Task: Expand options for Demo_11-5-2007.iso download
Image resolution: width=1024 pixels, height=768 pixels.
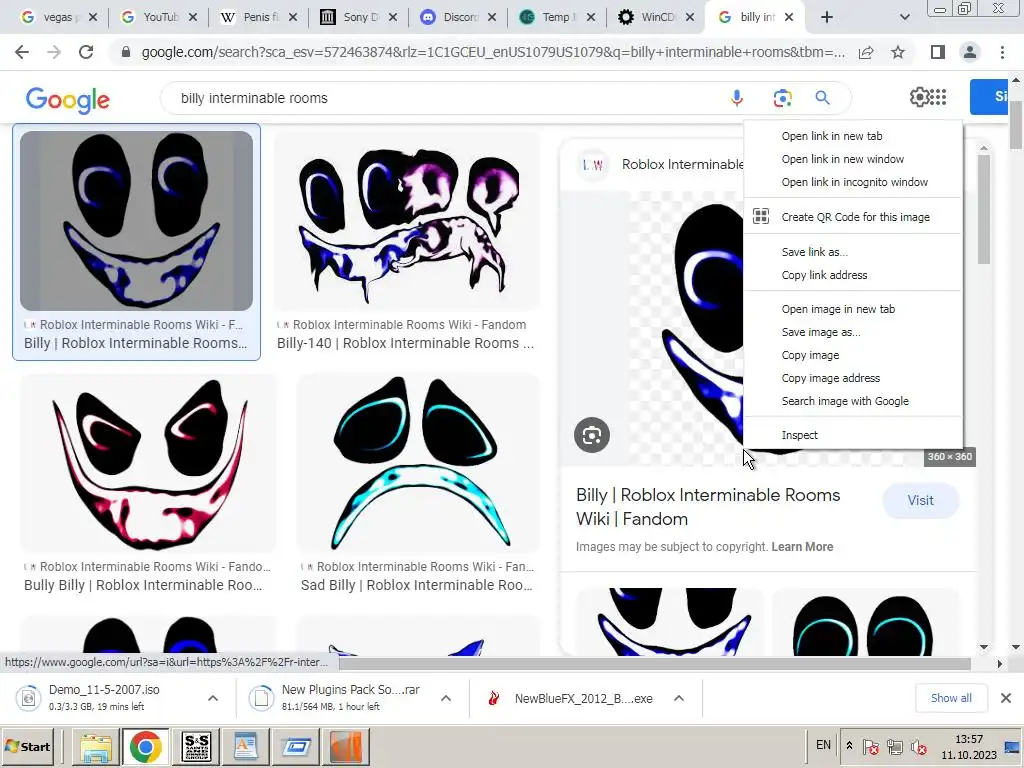Action: [213, 698]
